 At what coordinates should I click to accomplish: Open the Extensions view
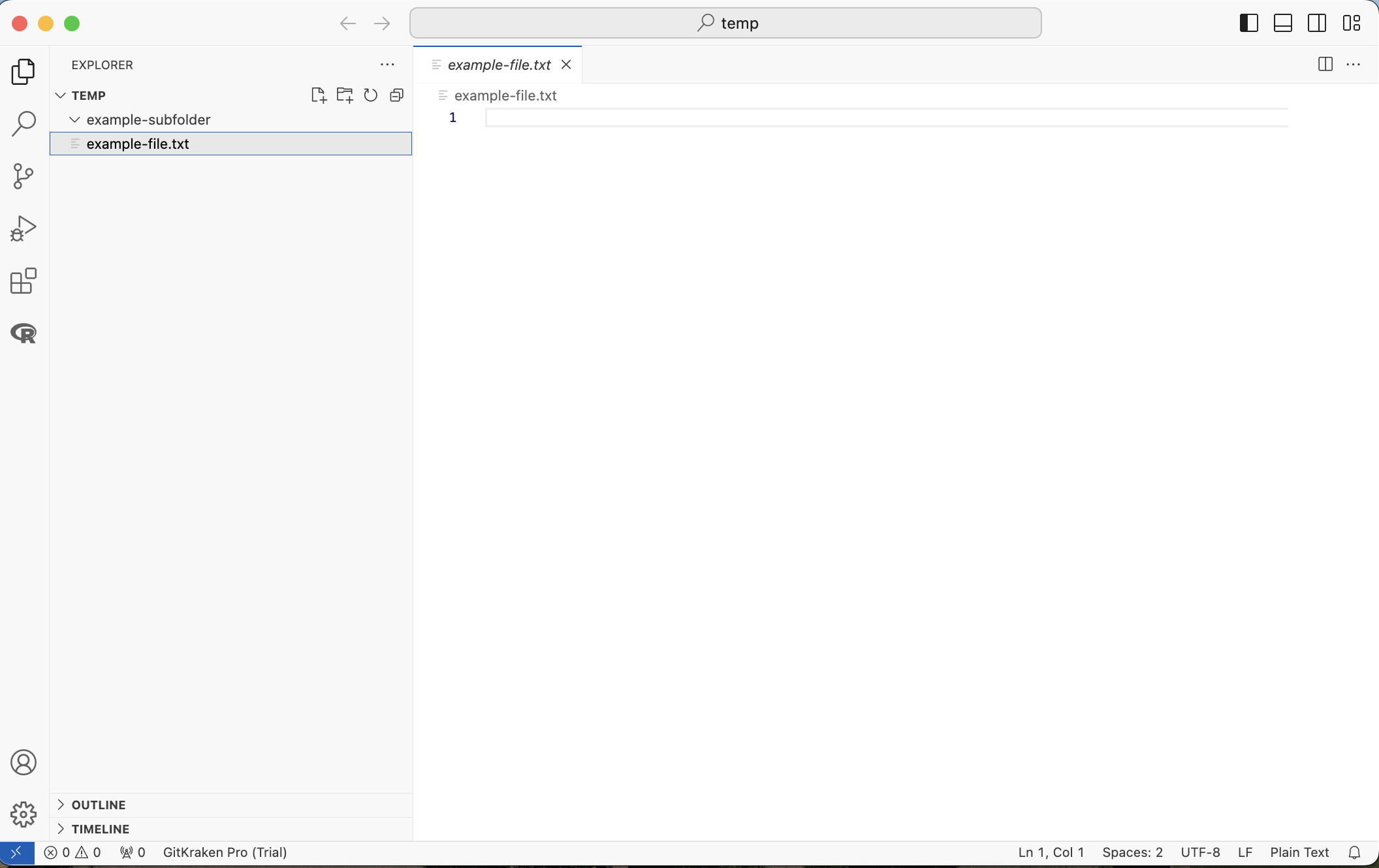pos(24,281)
